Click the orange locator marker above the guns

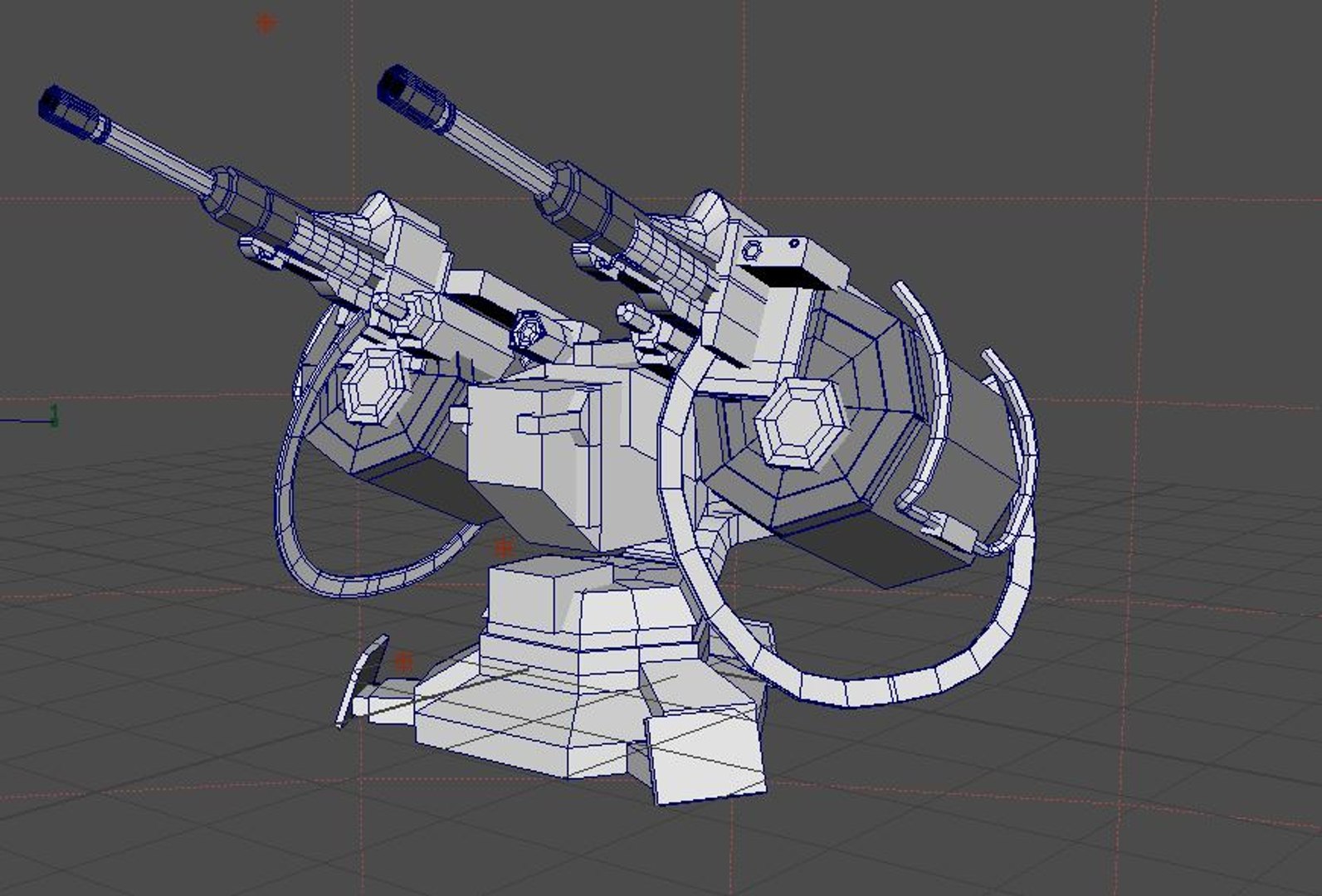tap(265, 23)
